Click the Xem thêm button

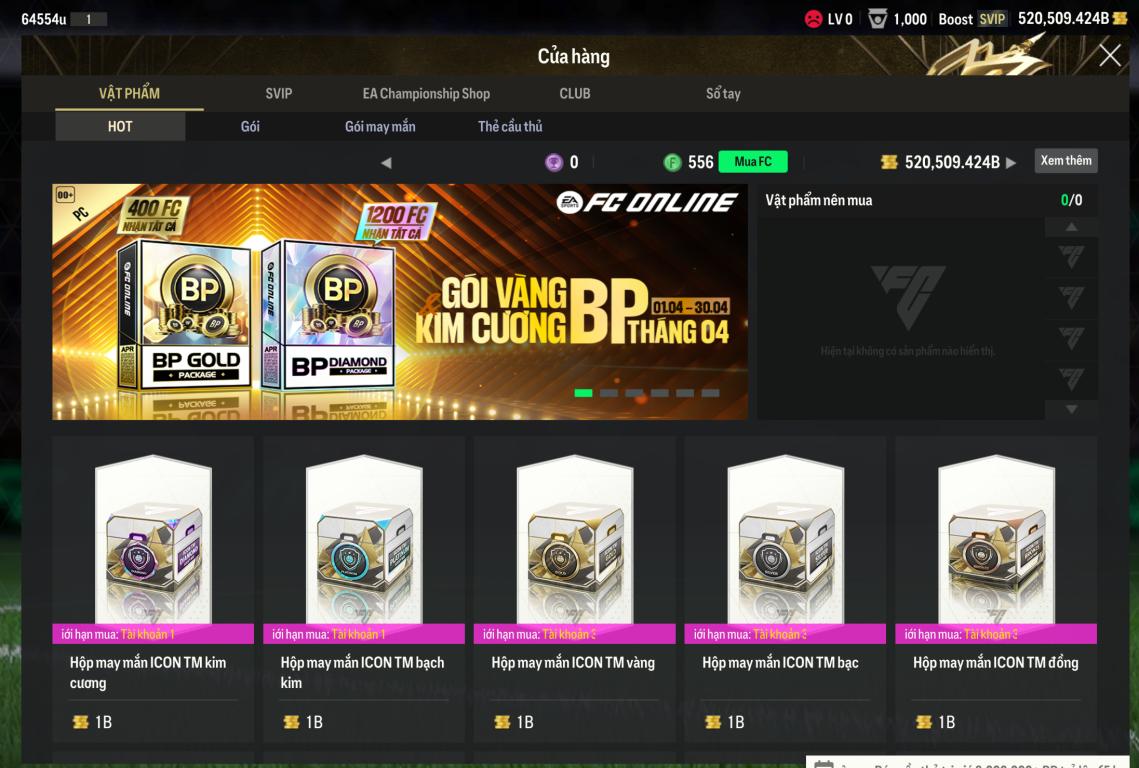click(x=1066, y=161)
